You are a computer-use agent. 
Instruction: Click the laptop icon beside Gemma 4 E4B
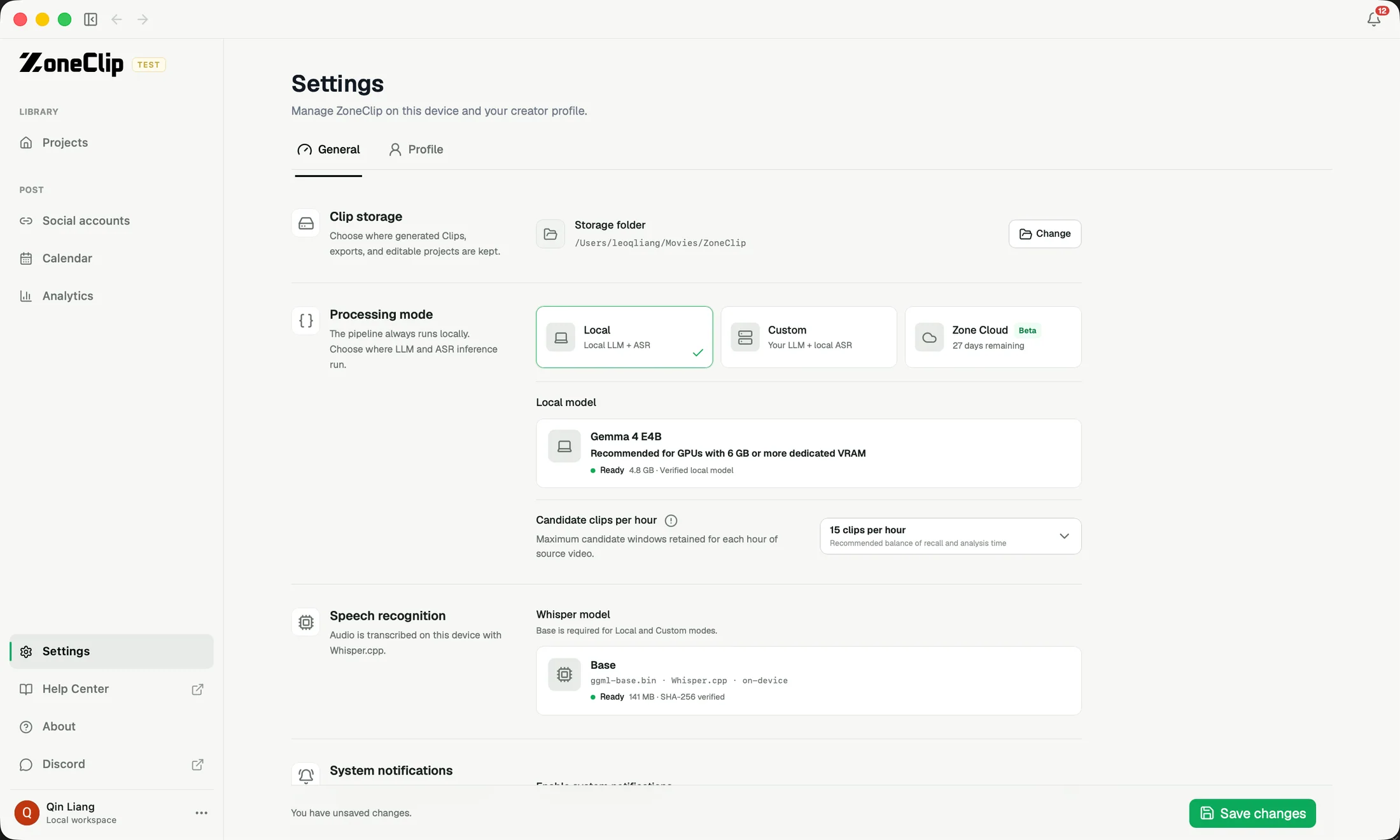(x=564, y=446)
